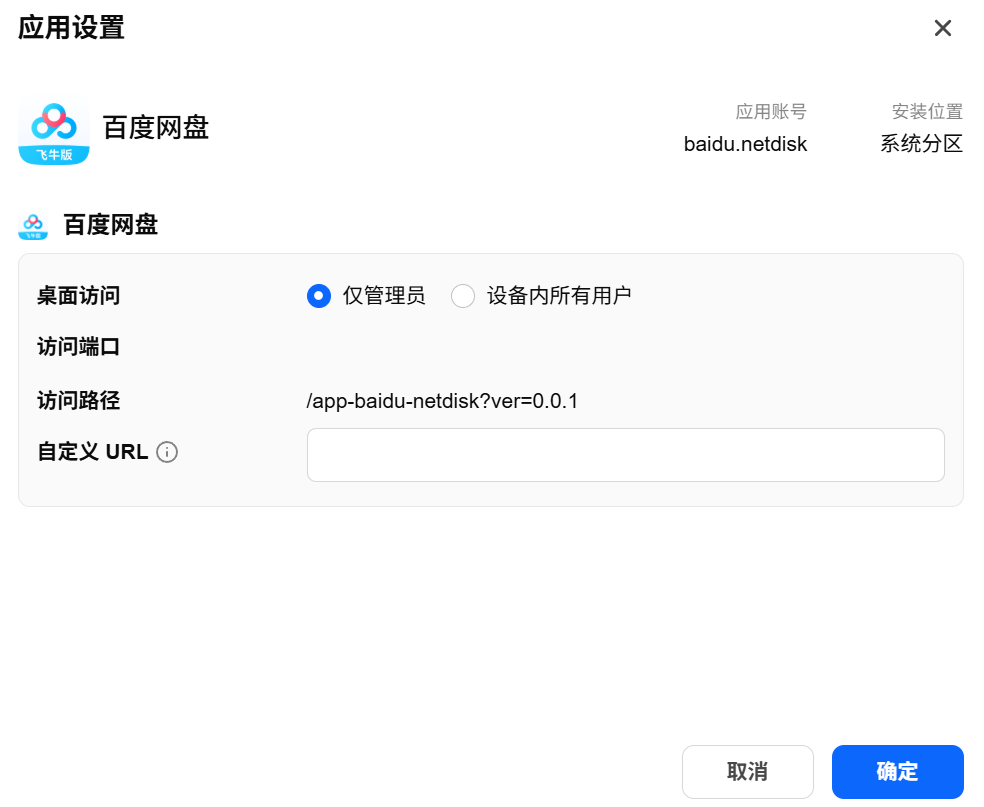This screenshot has height=807, width=984.
Task: Focus the 自定义 URL input field
Action: [625, 455]
